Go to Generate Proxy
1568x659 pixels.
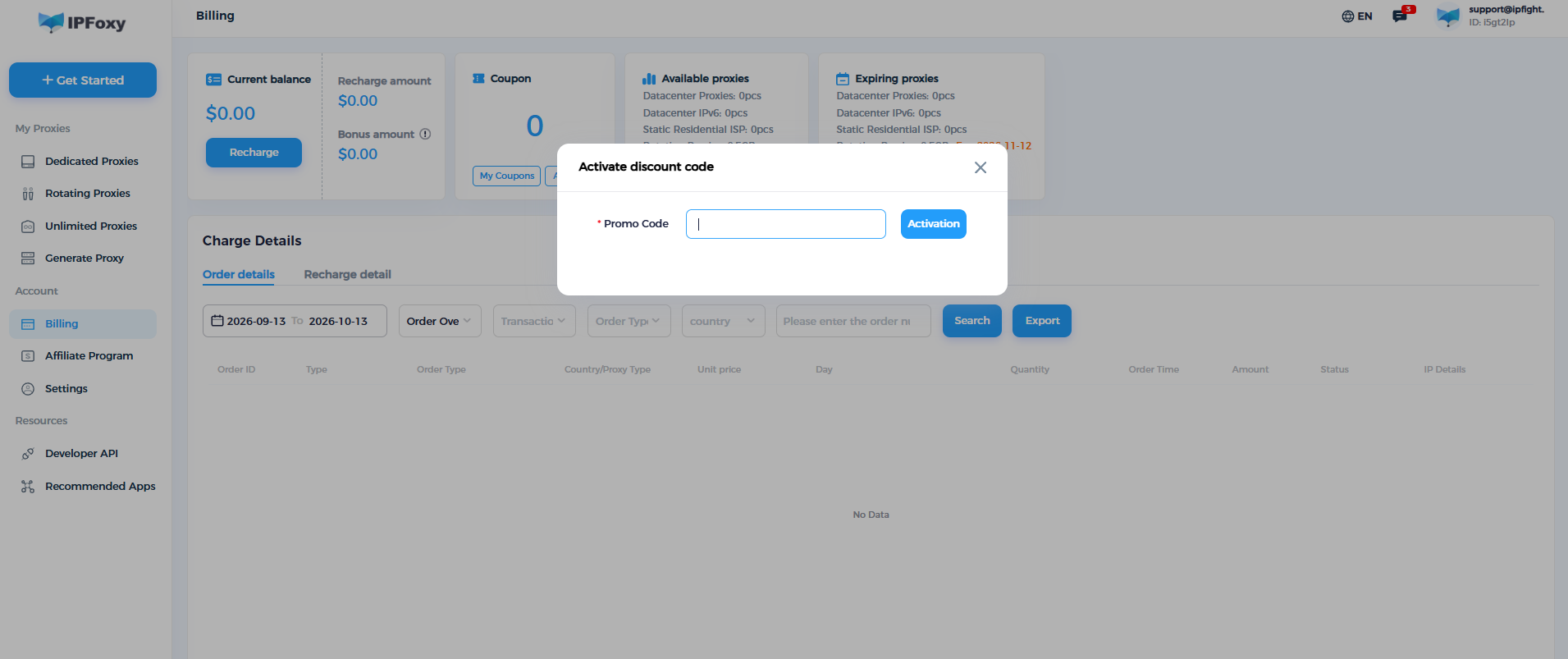(82, 259)
